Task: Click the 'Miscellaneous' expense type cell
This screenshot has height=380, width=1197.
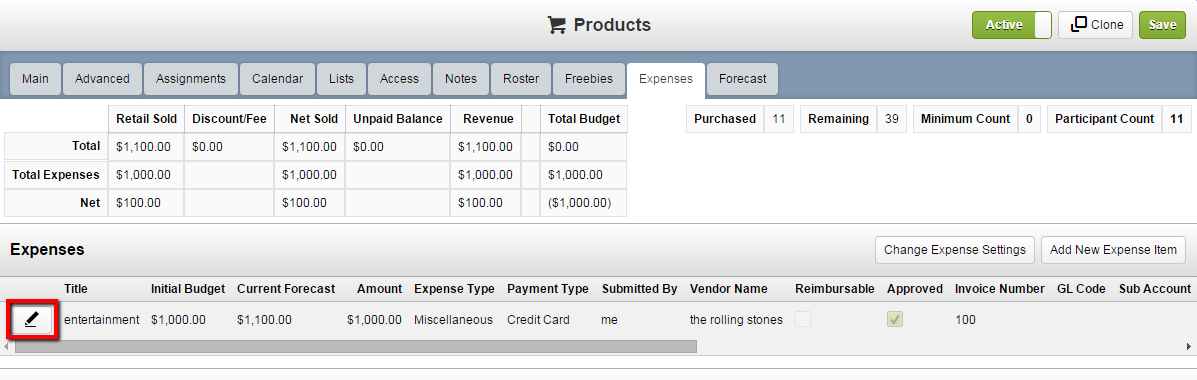Action: point(453,320)
